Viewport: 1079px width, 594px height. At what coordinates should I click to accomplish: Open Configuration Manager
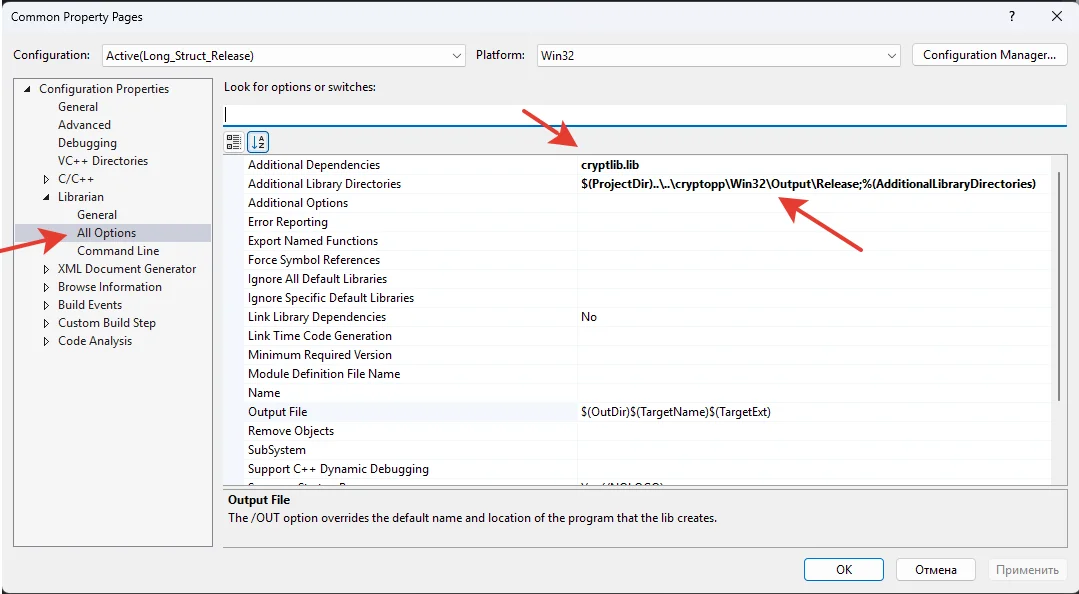click(x=989, y=55)
